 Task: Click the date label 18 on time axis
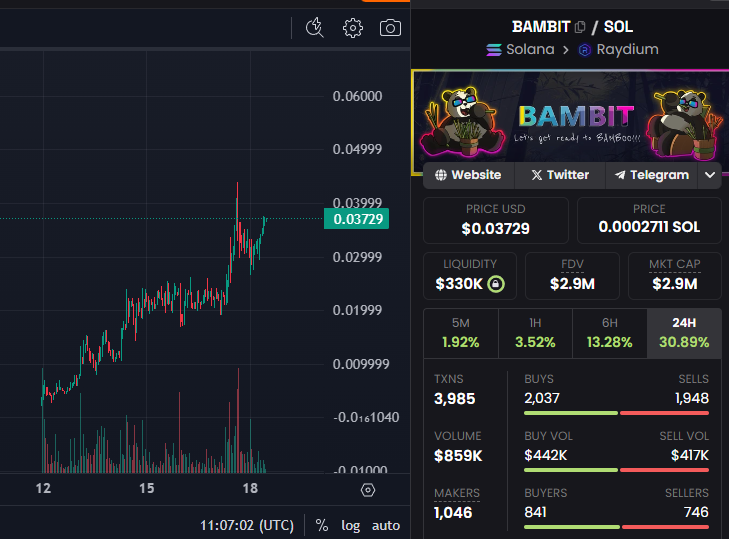tap(250, 488)
